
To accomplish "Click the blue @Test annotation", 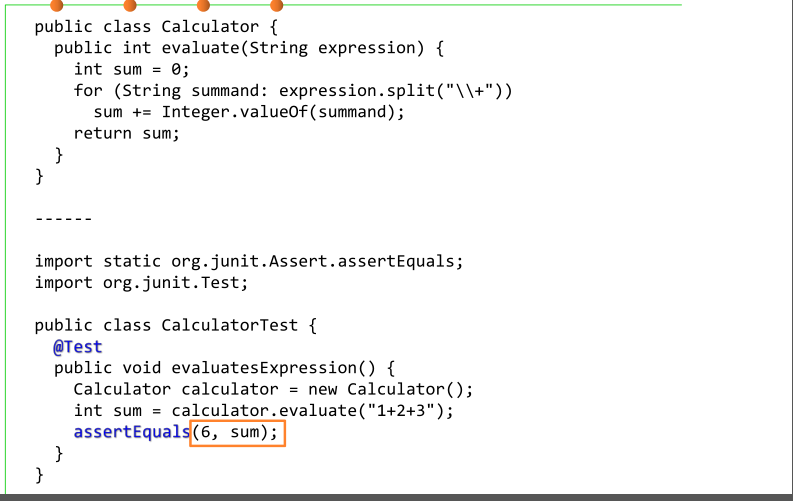I will pyautogui.click(x=78, y=347).
